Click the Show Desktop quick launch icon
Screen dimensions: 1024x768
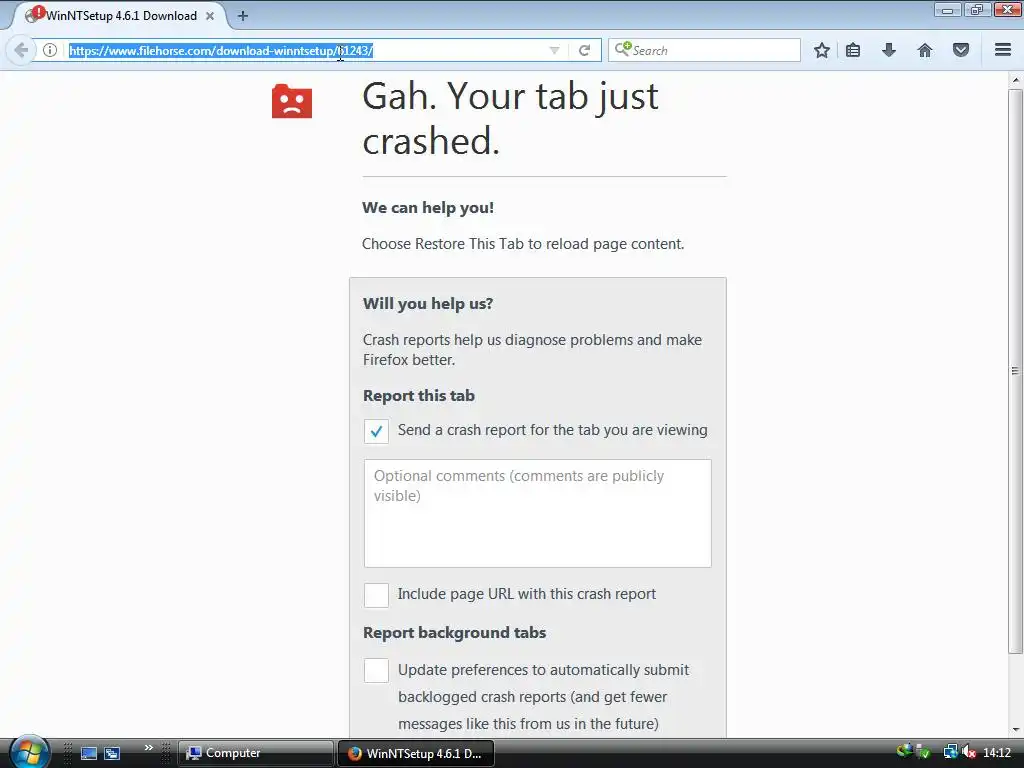pos(89,753)
